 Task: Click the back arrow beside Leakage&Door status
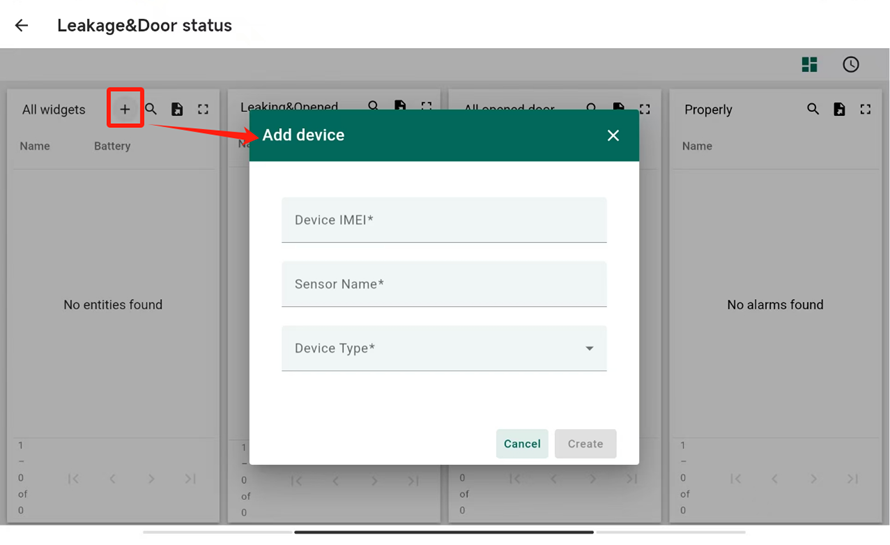21,26
